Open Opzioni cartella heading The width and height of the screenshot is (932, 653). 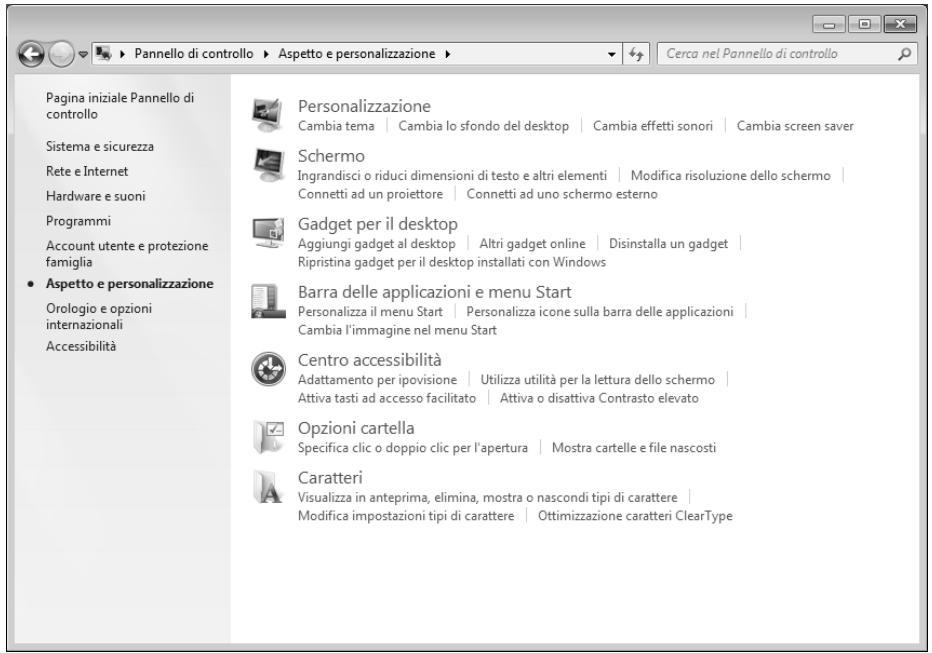pyautogui.click(x=356, y=428)
